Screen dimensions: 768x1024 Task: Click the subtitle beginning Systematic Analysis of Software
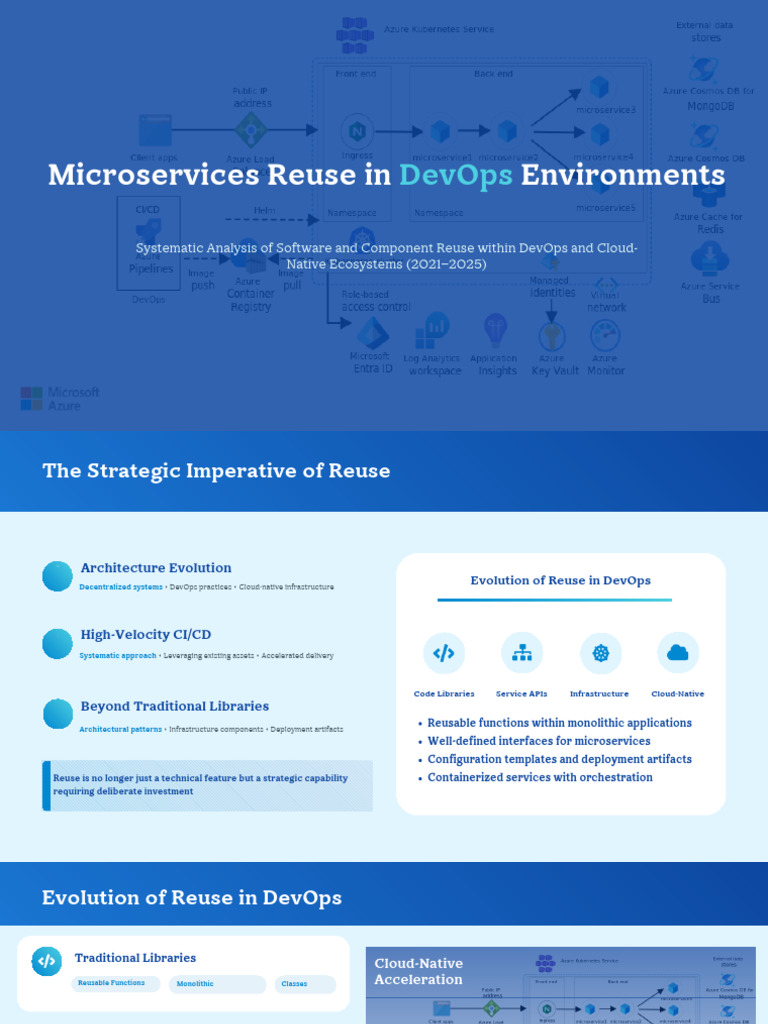coord(386,256)
